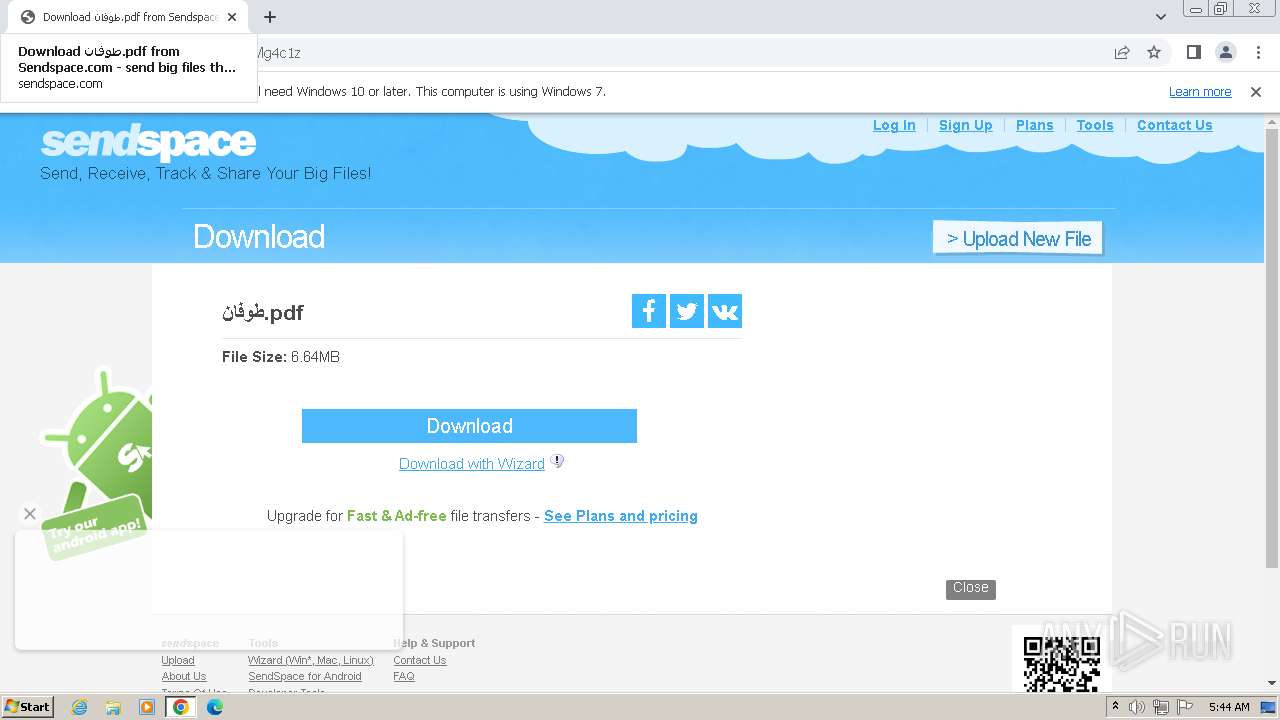The width and height of the screenshot is (1280, 720).
Task: Open File Explorer from taskbar
Action: click(x=113, y=707)
